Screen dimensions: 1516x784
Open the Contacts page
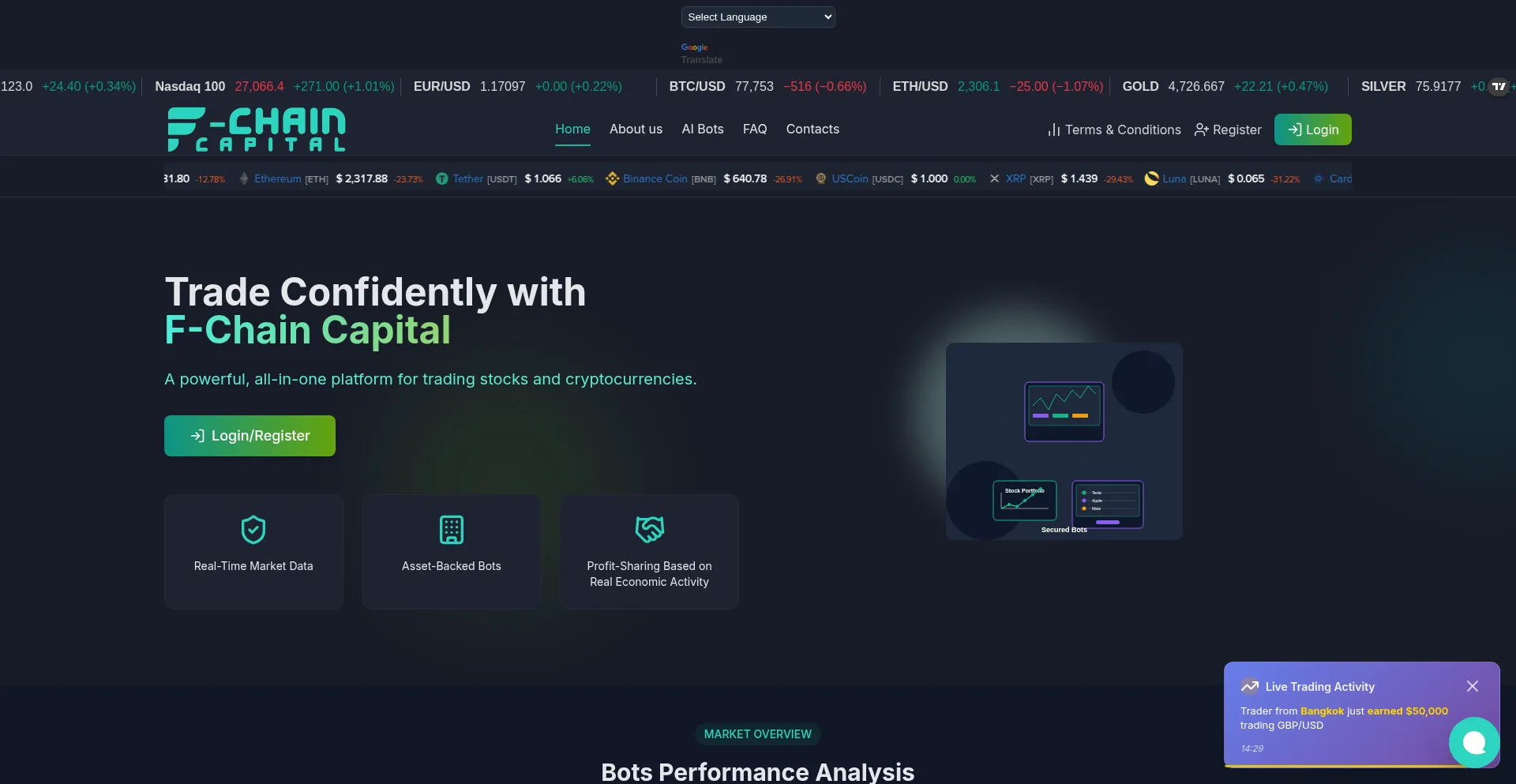812,129
